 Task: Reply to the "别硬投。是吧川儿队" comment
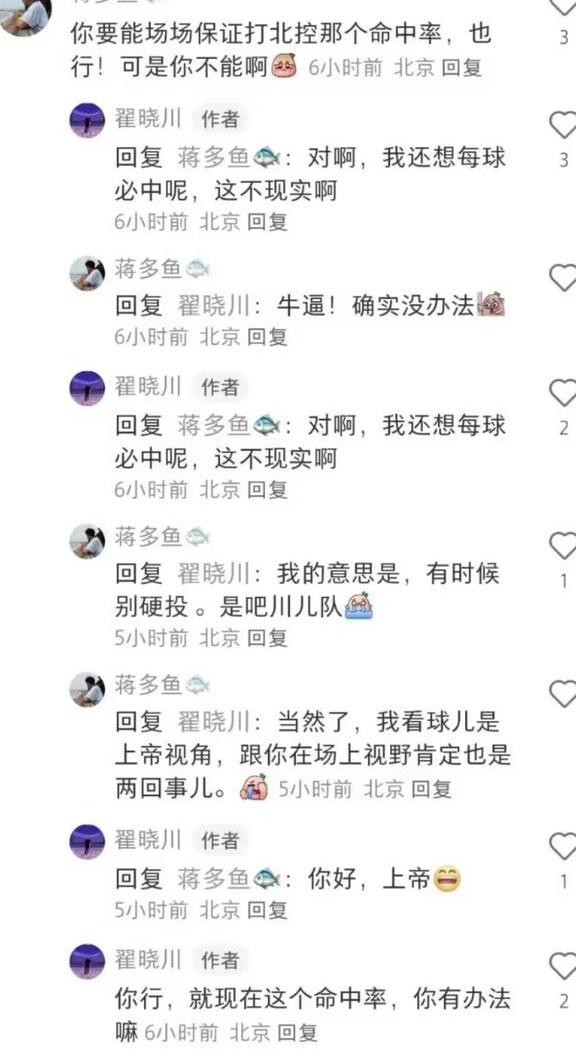pos(268,638)
